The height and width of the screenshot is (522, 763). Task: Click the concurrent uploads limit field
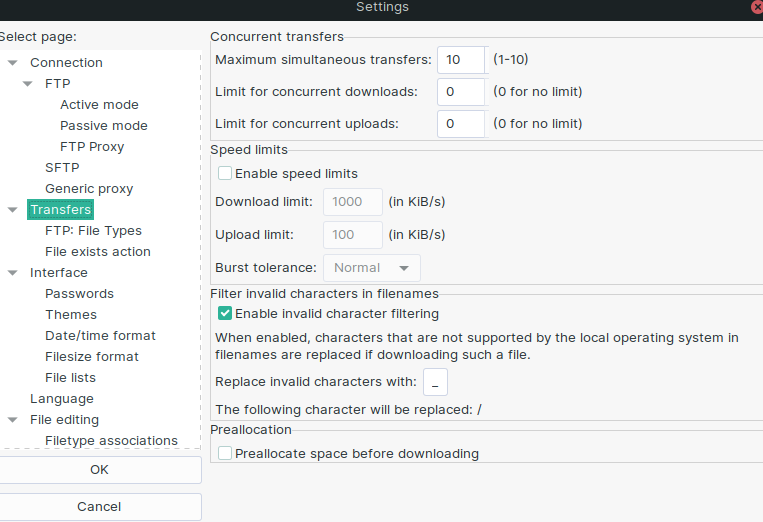pos(460,124)
